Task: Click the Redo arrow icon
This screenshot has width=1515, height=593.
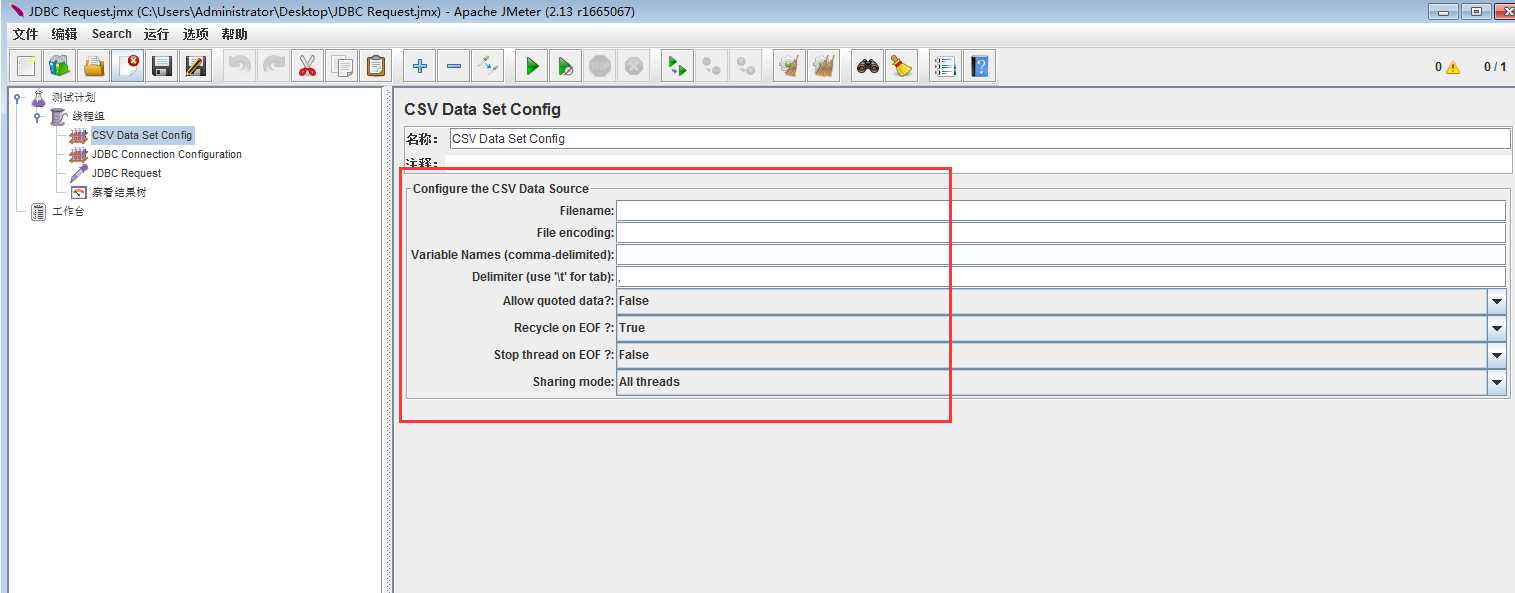Action: pyautogui.click(x=274, y=66)
